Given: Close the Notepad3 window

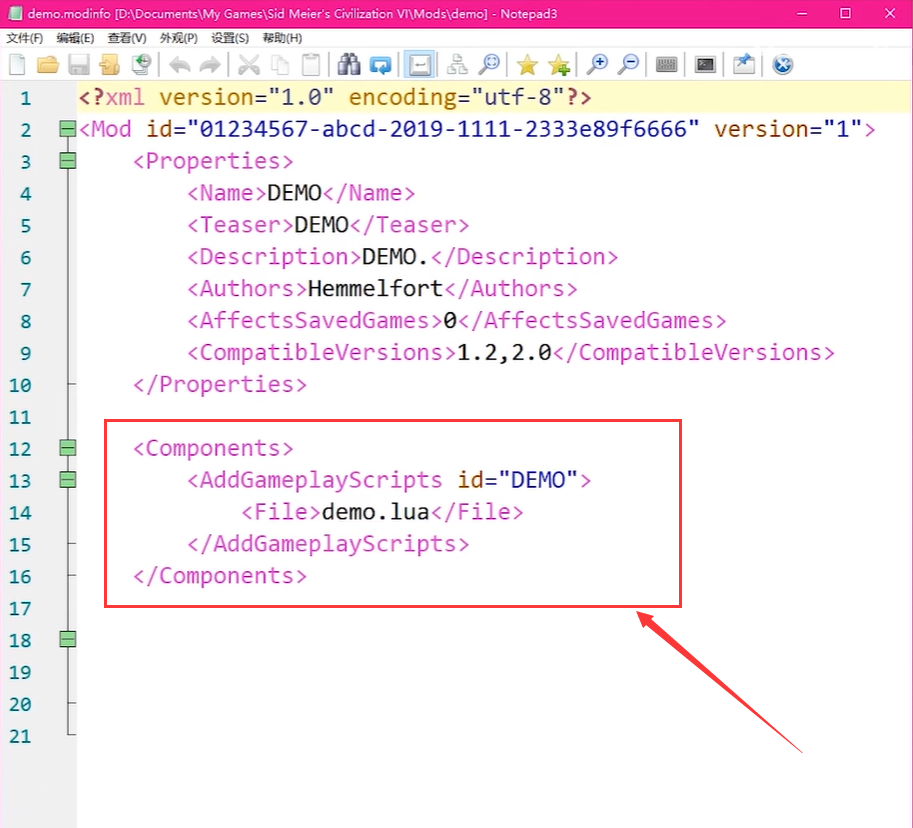Looking at the screenshot, I should 890,13.
